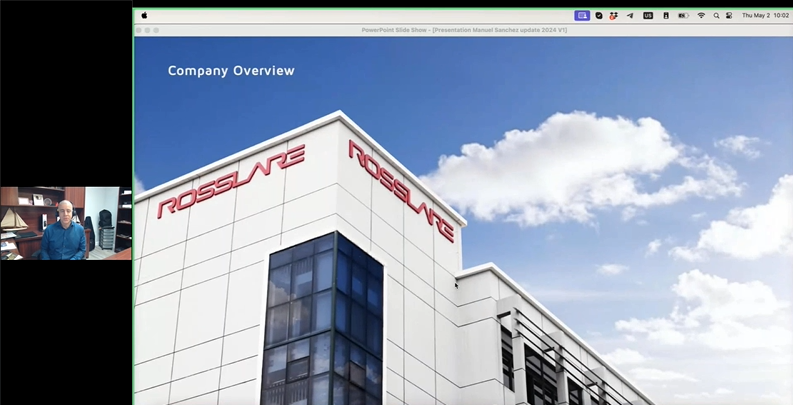Click the PowerPoint Slide Show window title

464,31
